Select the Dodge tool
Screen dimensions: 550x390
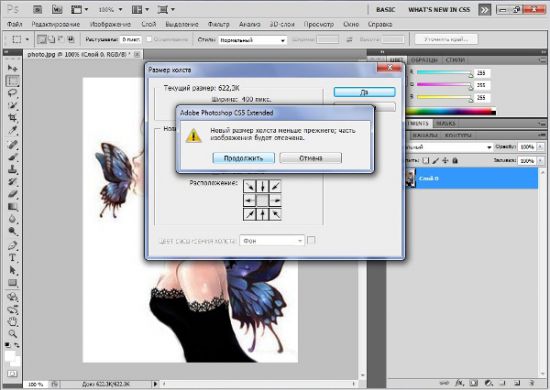13,231
